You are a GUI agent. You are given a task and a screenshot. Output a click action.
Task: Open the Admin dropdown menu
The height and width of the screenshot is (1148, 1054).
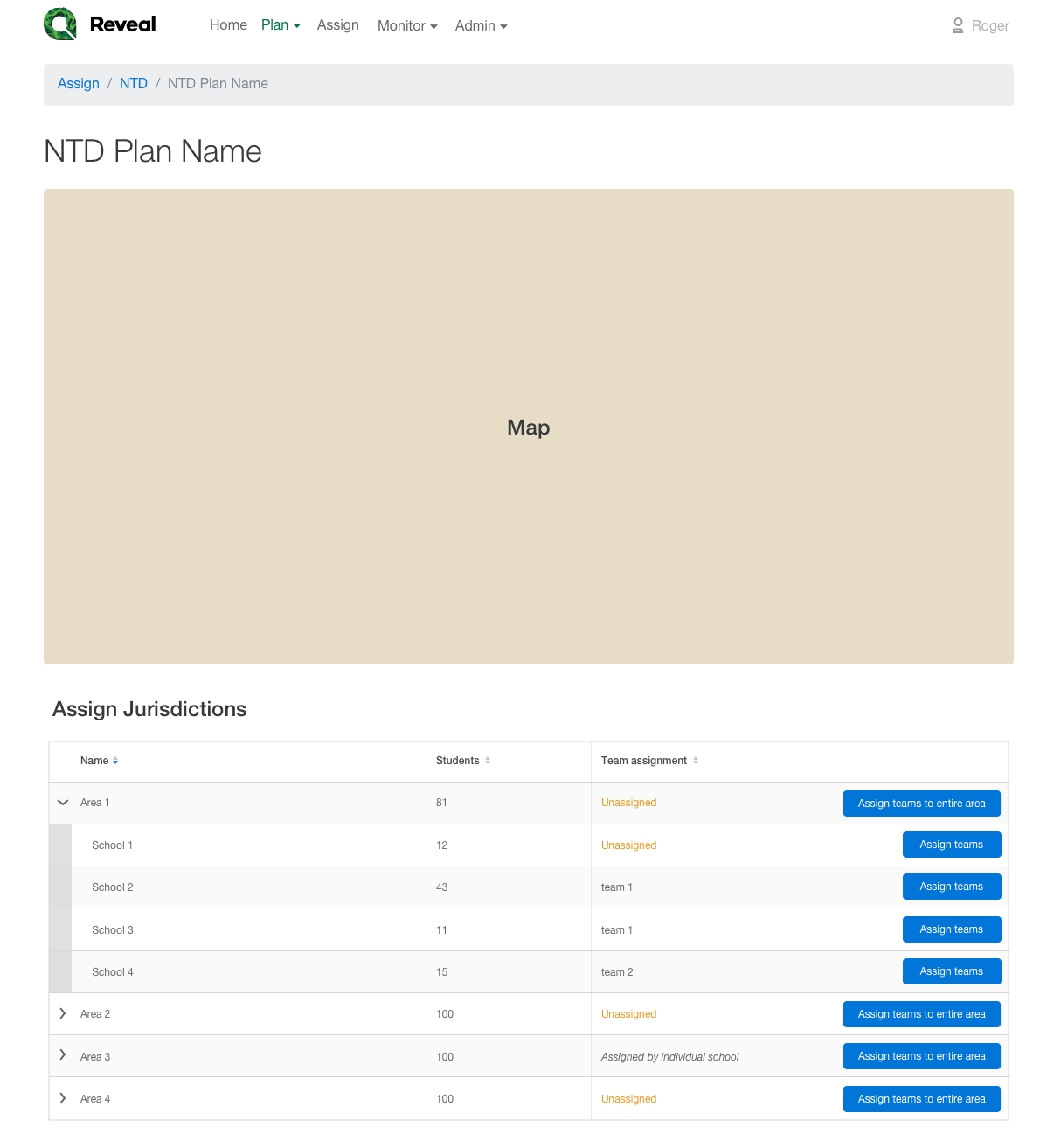pyautogui.click(x=481, y=25)
